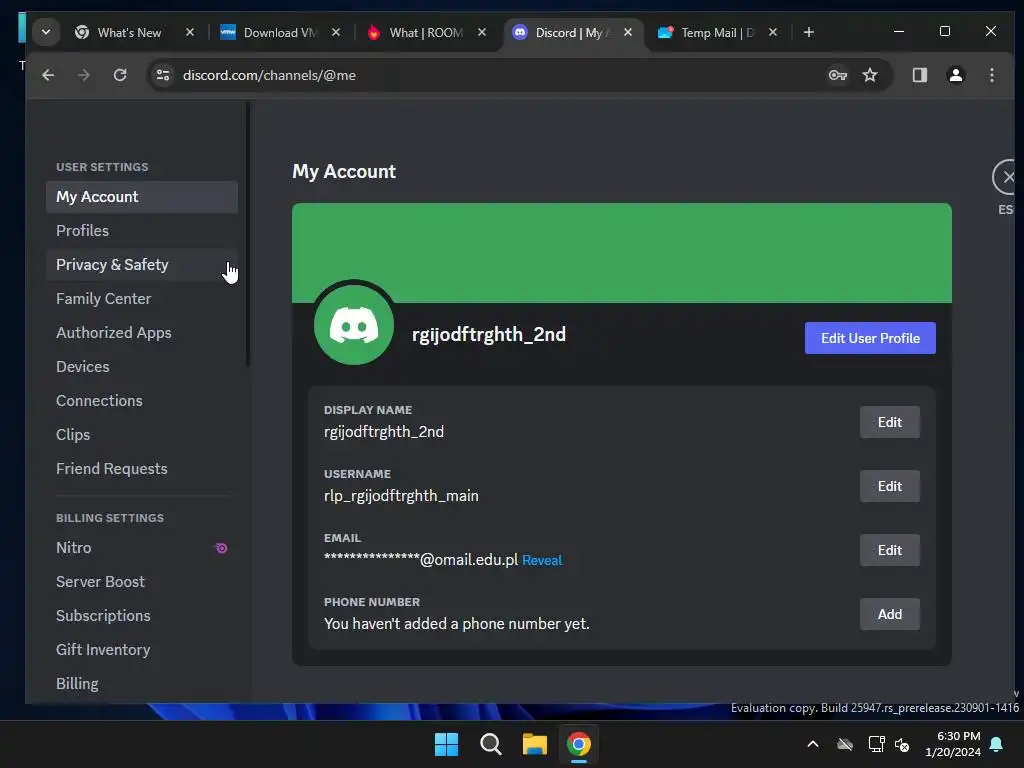The height and width of the screenshot is (768, 1024).
Task: Open a new browser tab
Action: click(808, 32)
